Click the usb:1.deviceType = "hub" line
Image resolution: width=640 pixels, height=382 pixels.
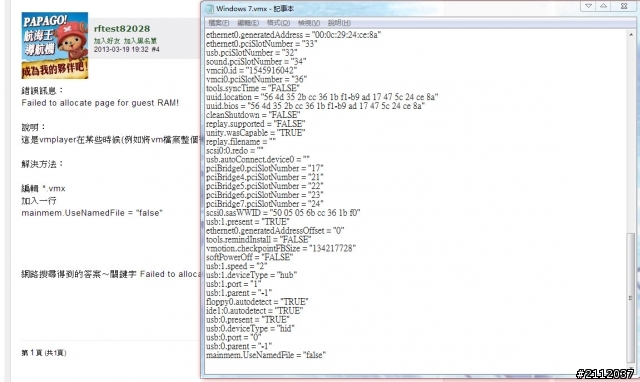[x=251, y=275]
